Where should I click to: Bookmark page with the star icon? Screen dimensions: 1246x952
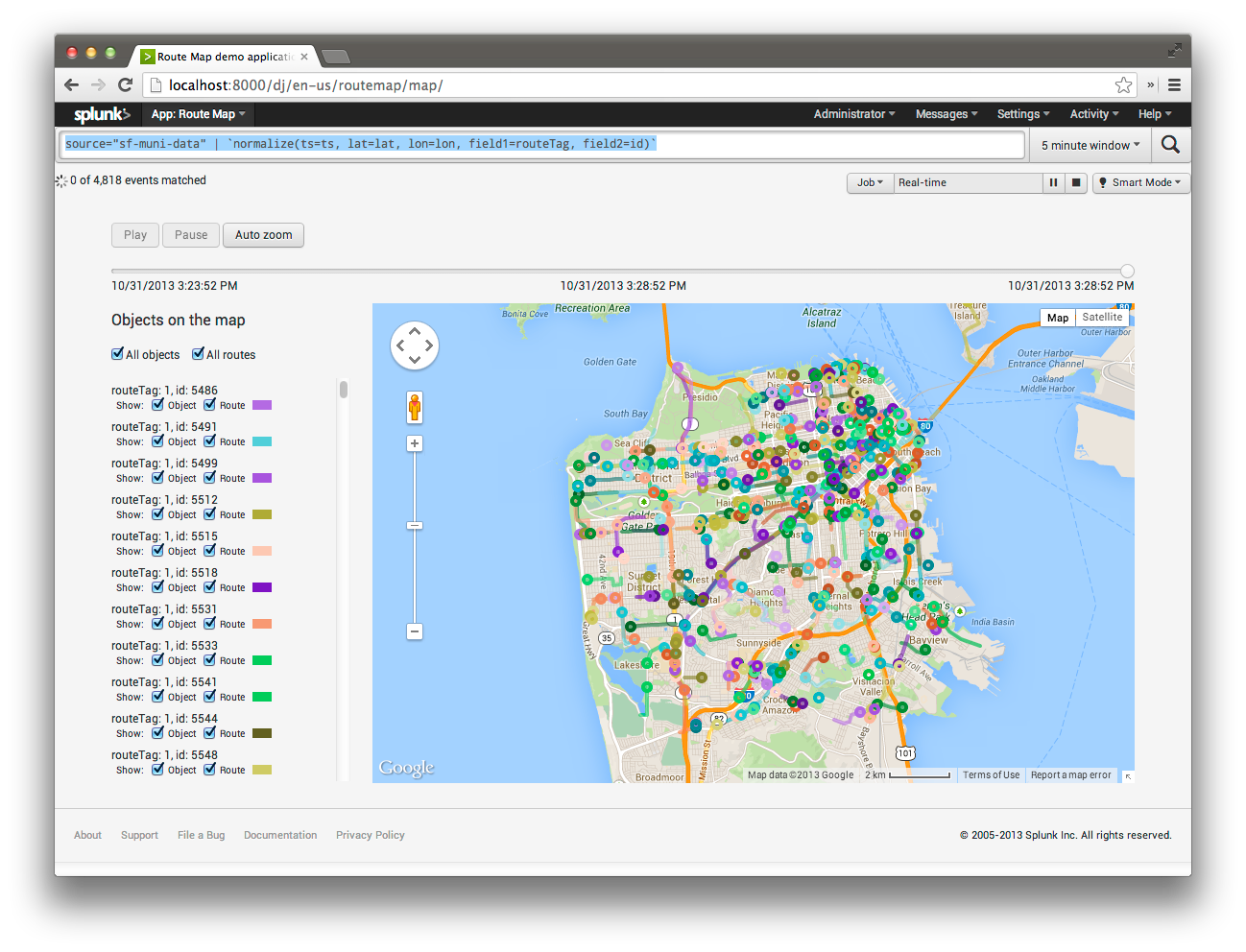coord(1123,85)
